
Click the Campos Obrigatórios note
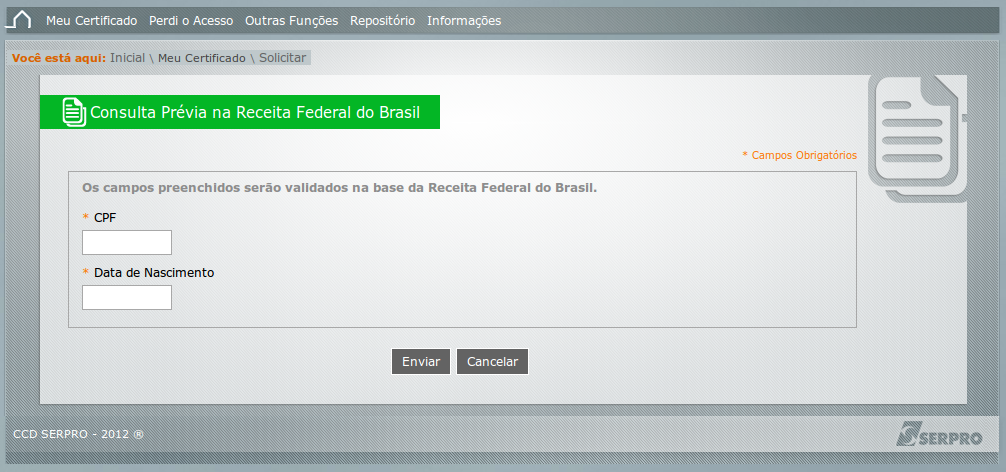799,155
